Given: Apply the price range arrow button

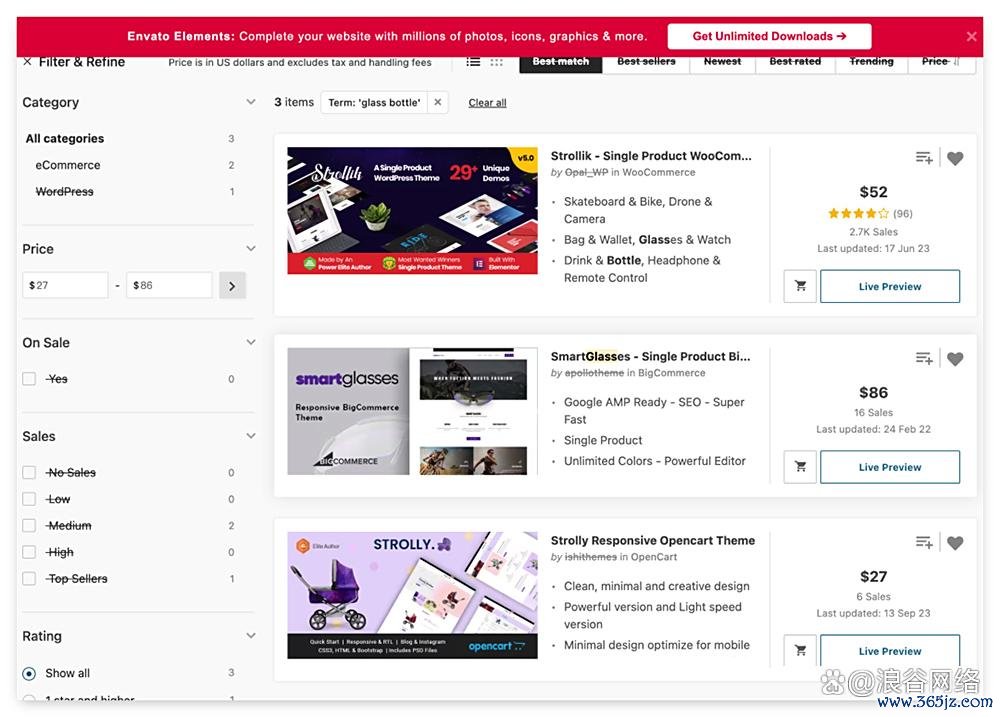Looking at the screenshot, I should 232,286.
